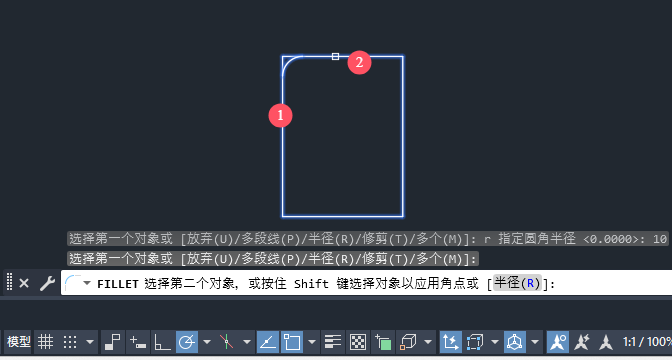Open isometric drafting plane dropdown
The height and width of the screenshot is (360, 672).
pos(247,342)
